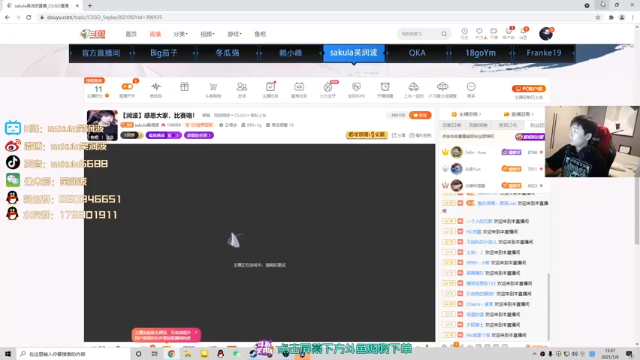The width and height of the screenshot is (640, 360).
Task: Select first chat ranking tab
Action: (451, 125)
